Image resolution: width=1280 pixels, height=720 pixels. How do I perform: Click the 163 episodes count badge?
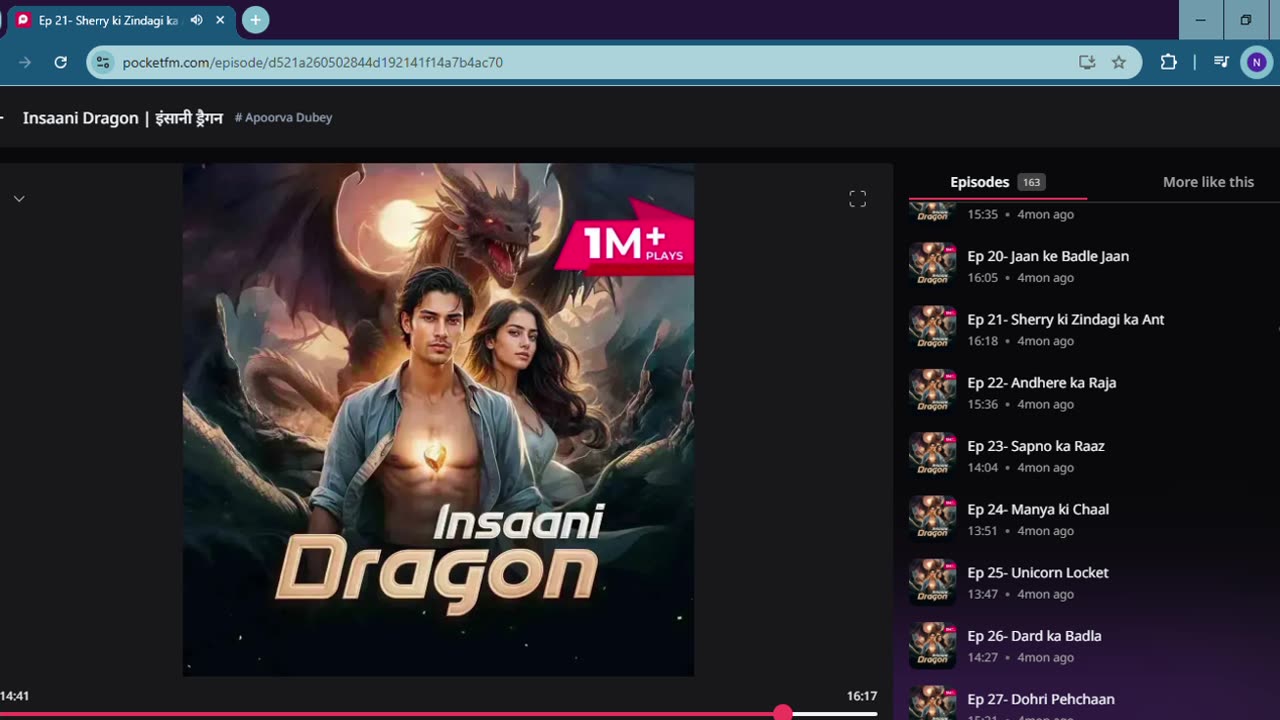pos(1031,182)
